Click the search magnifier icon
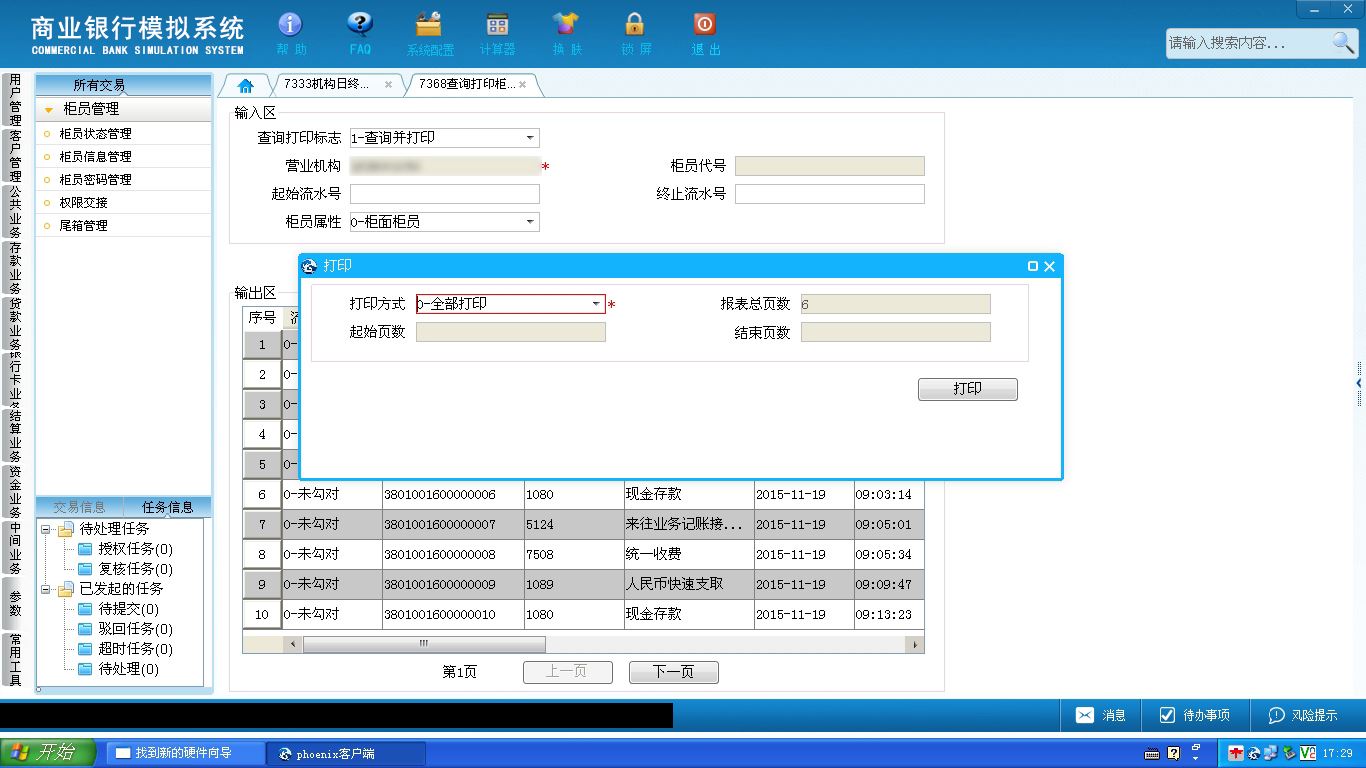1366x768 pixels. click(1343, 42)
